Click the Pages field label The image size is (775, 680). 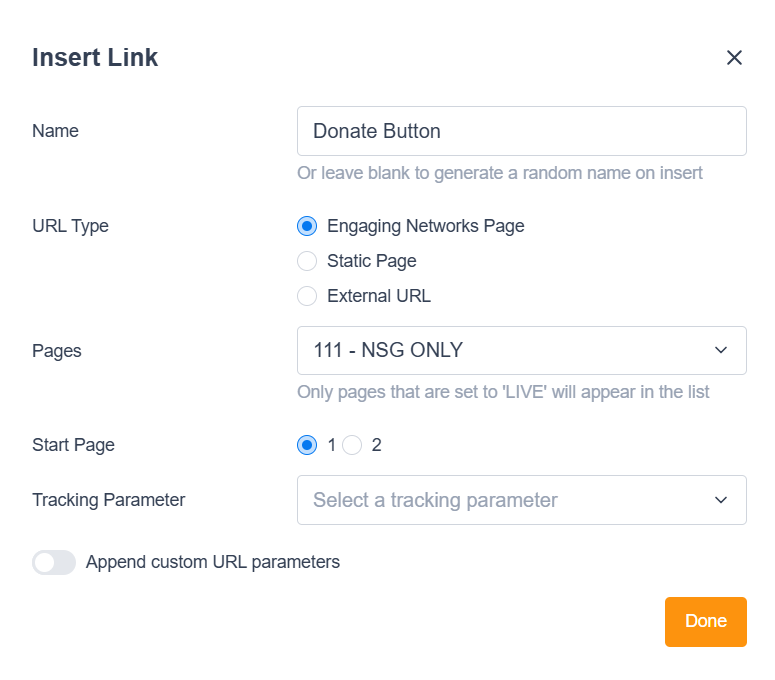coord(57,351)
